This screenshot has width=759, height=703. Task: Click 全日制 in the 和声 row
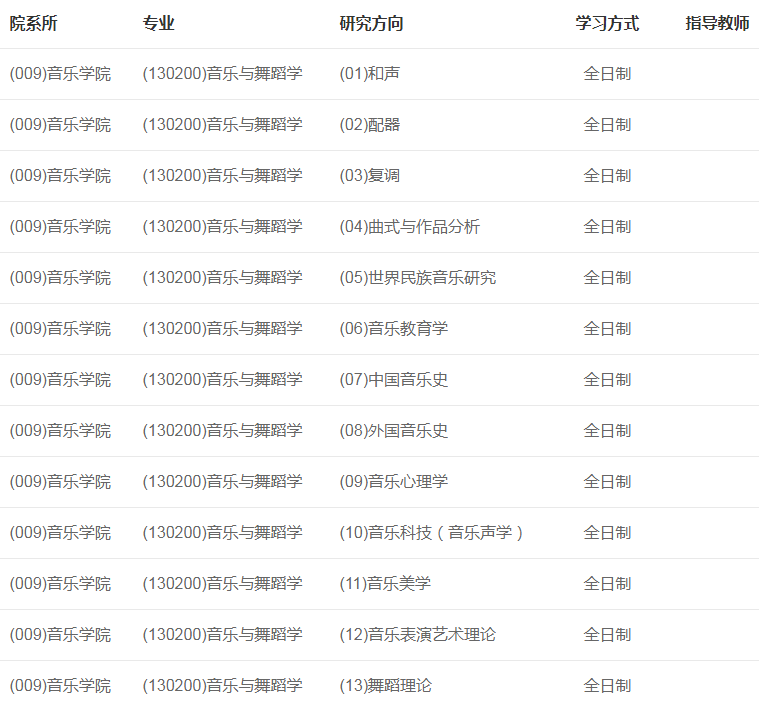pyautogui.click(x=607, y=74)
